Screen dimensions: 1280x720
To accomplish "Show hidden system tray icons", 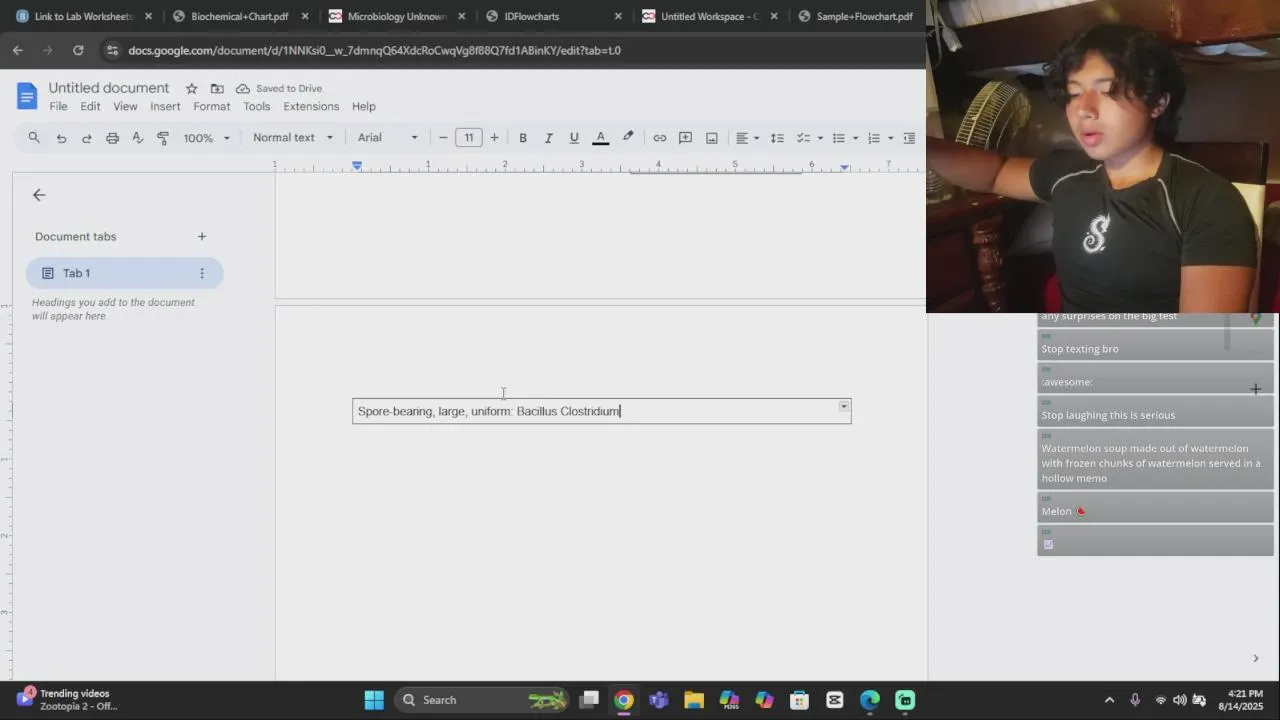I will 1109,700.
